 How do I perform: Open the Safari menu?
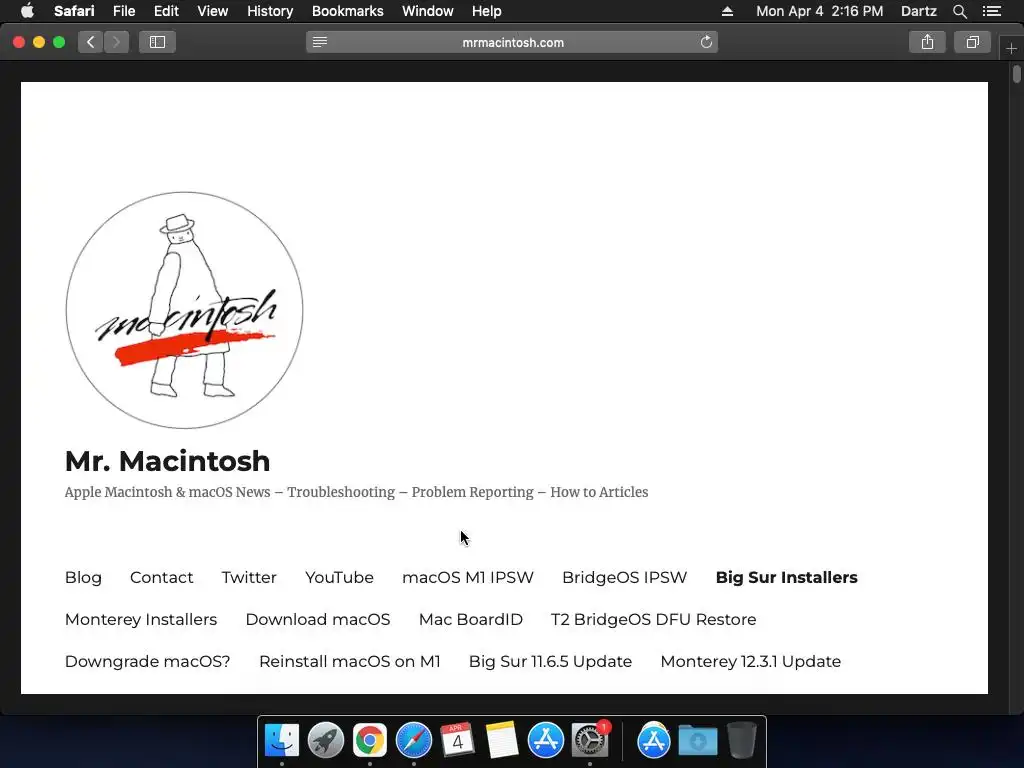click(x=74, y=11)
